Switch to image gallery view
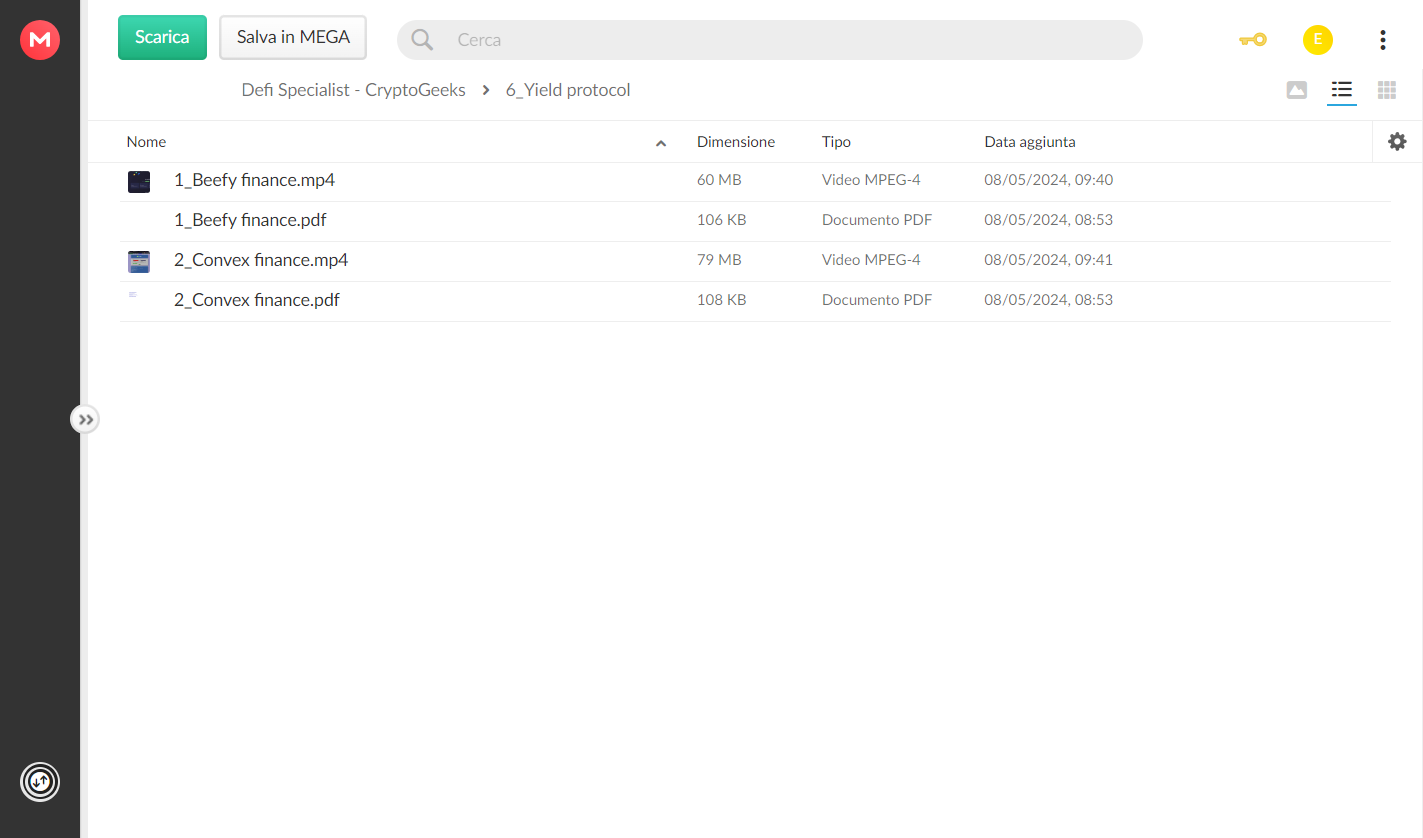The height and width of the screenshot is (838, 1423). click(x=1296, y=90)
